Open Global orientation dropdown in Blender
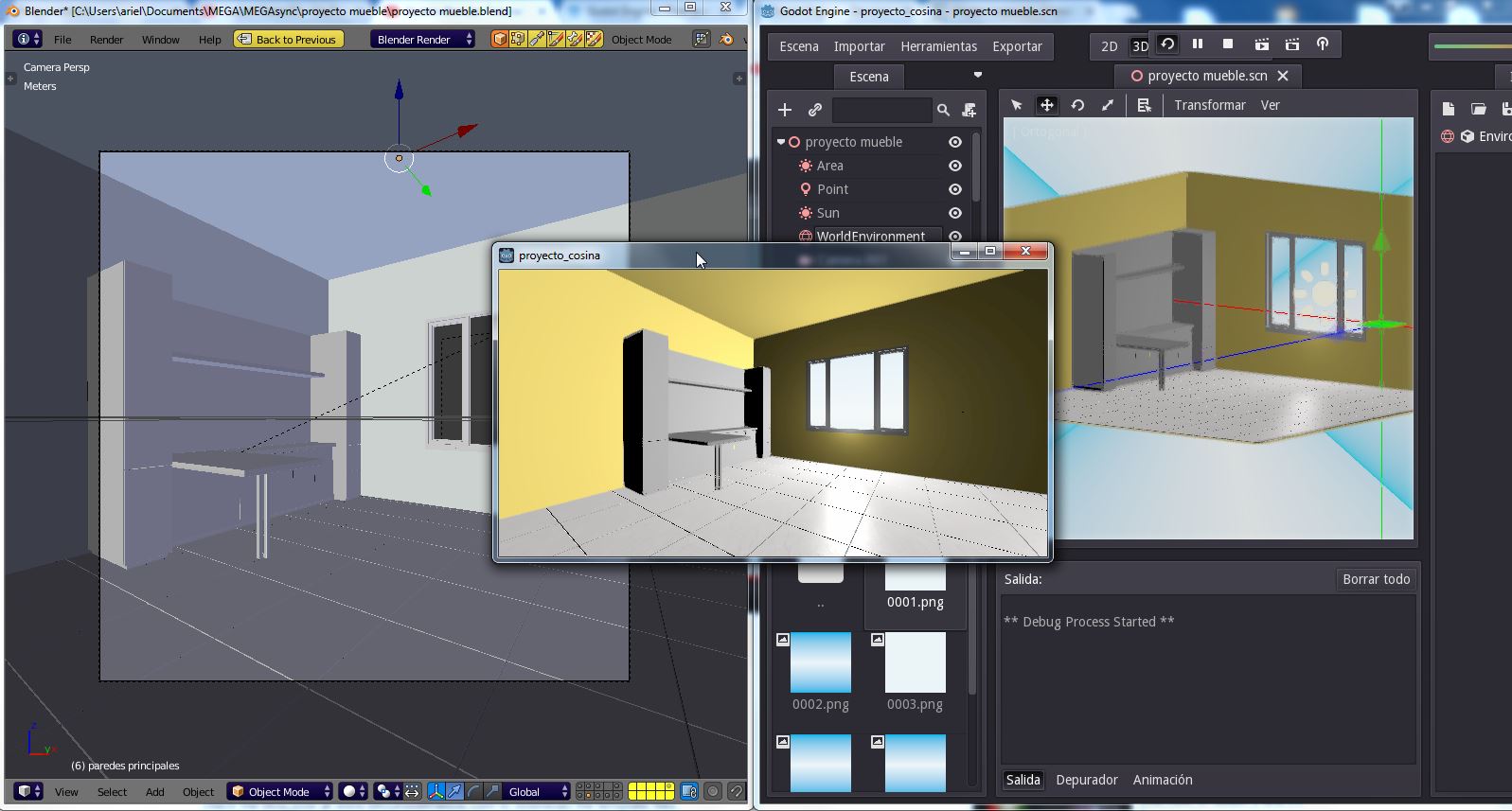 pyautogui.click(x=538, y=791)
